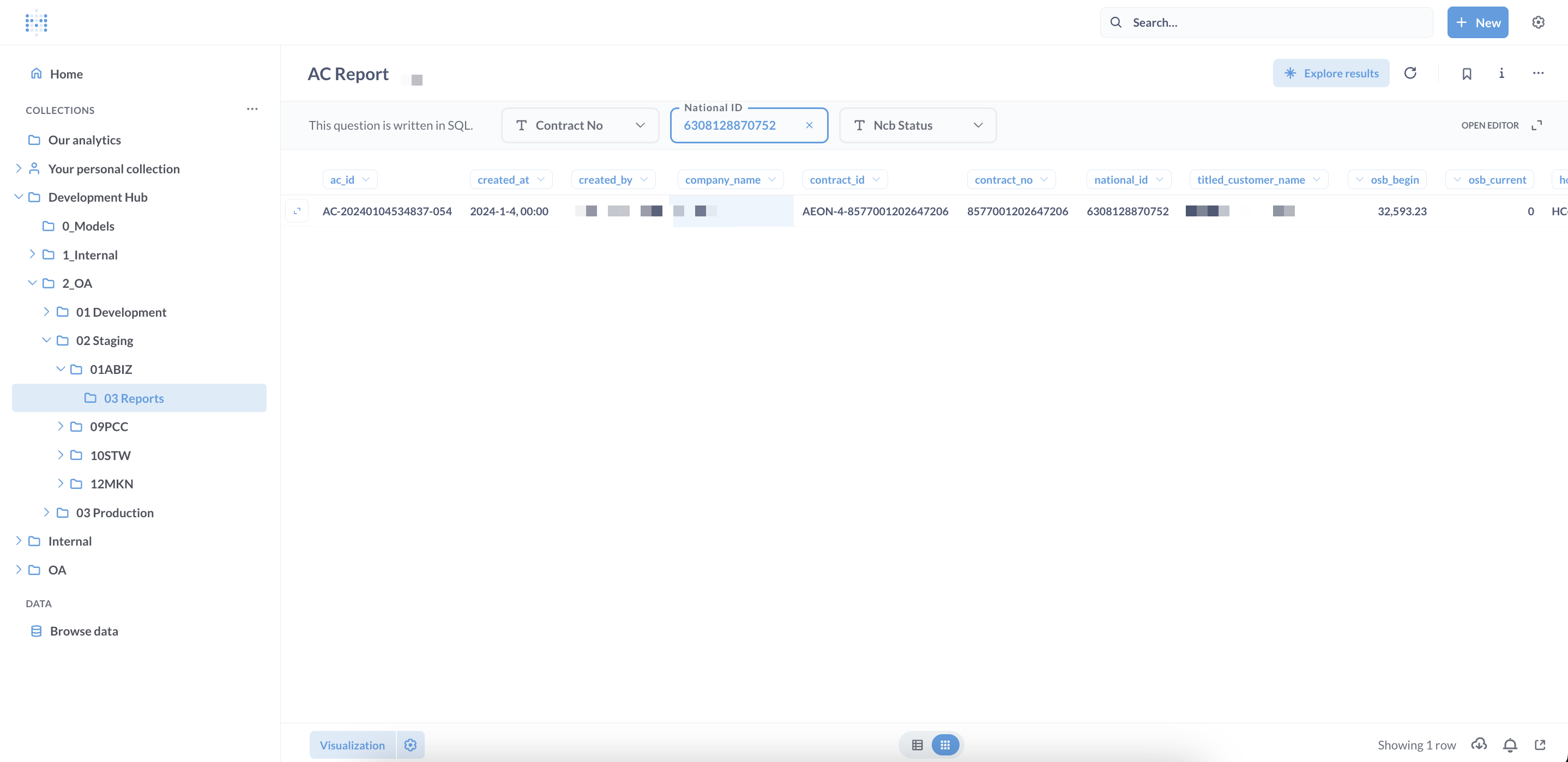Viewport: 1568px width, 762px height.
Task: Click the top Search field
Action: coord(1266,22)
